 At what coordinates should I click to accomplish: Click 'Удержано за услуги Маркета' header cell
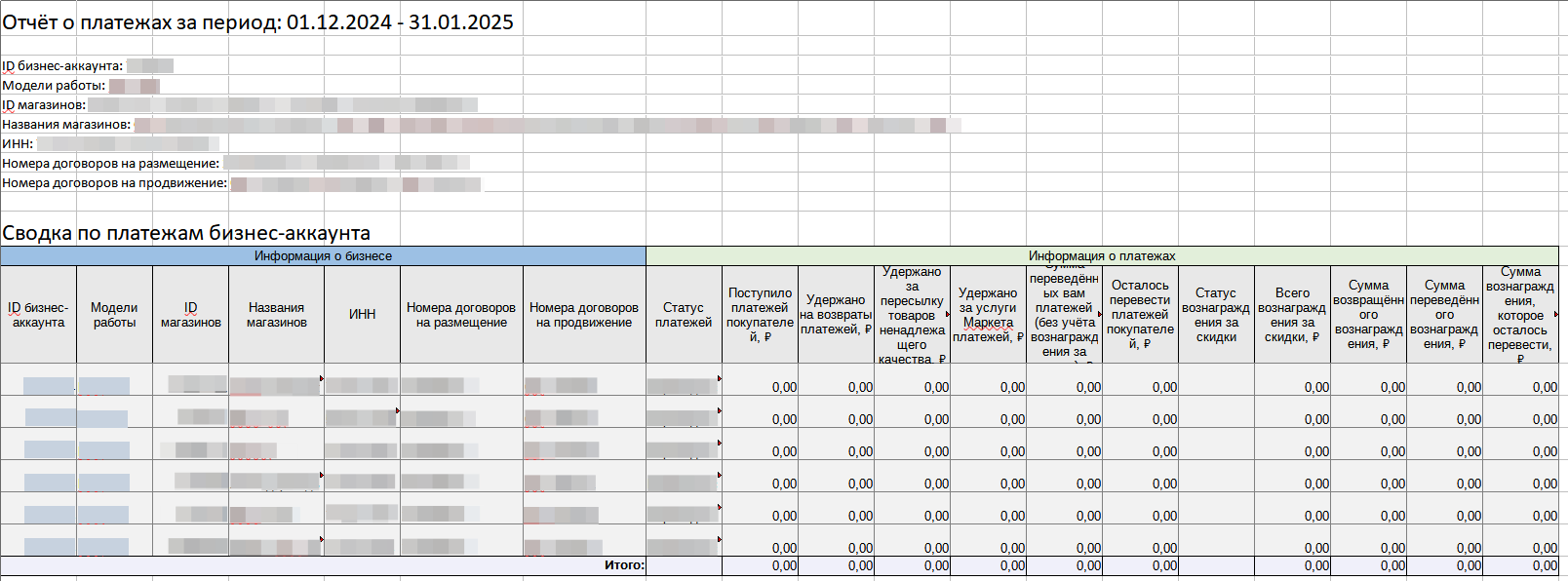(x=988, y=315)
